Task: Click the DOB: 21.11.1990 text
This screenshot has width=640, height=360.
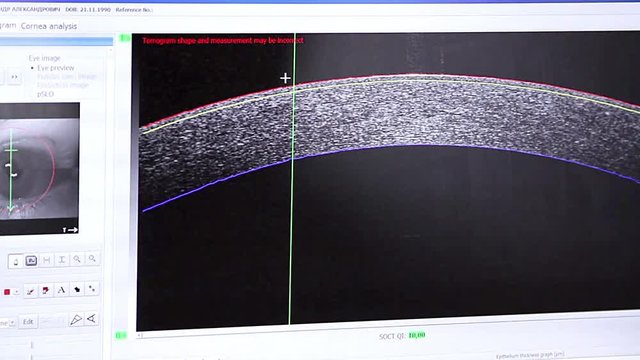Action: 88,9
